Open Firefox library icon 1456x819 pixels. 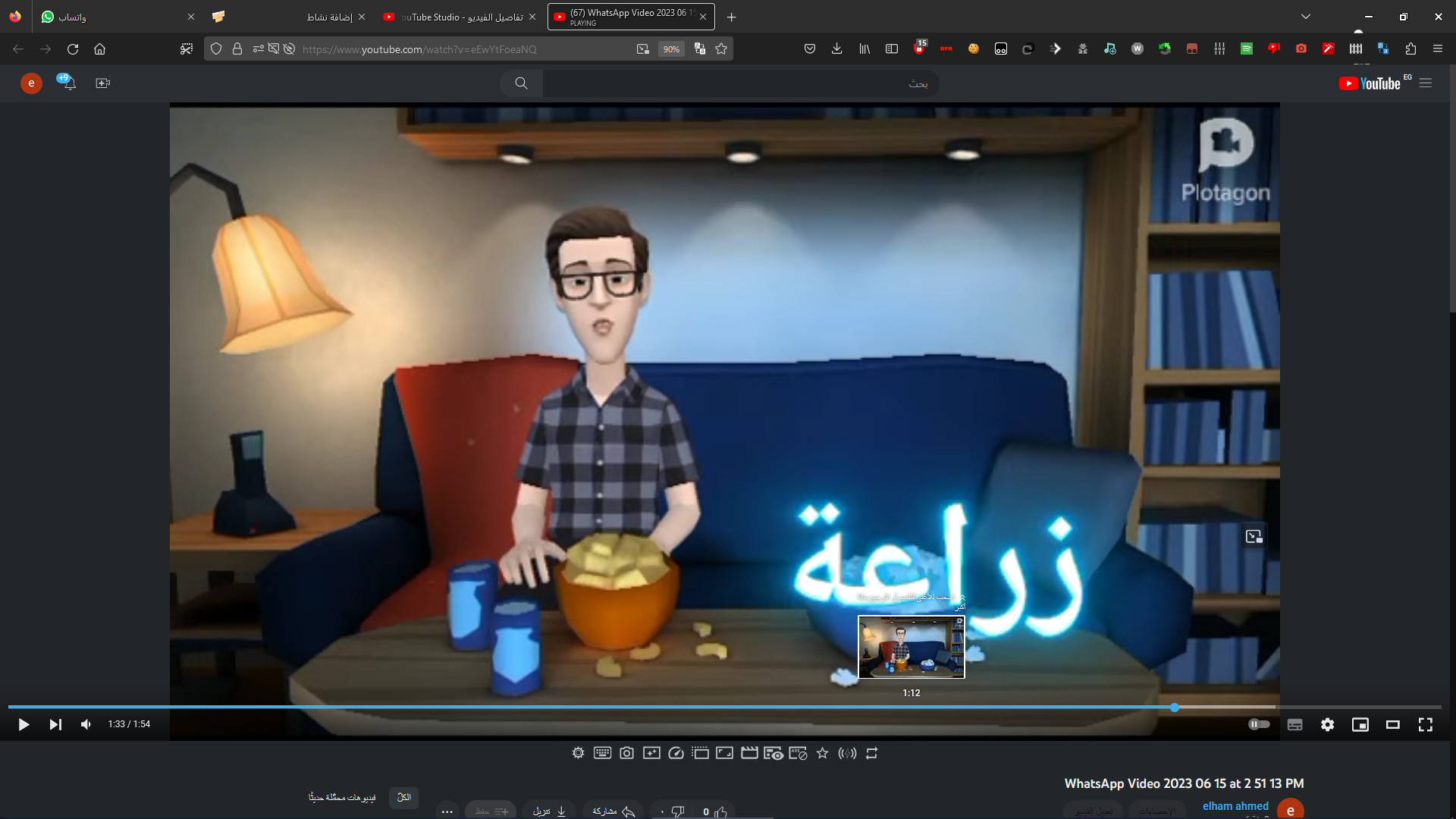pos(864,49)
